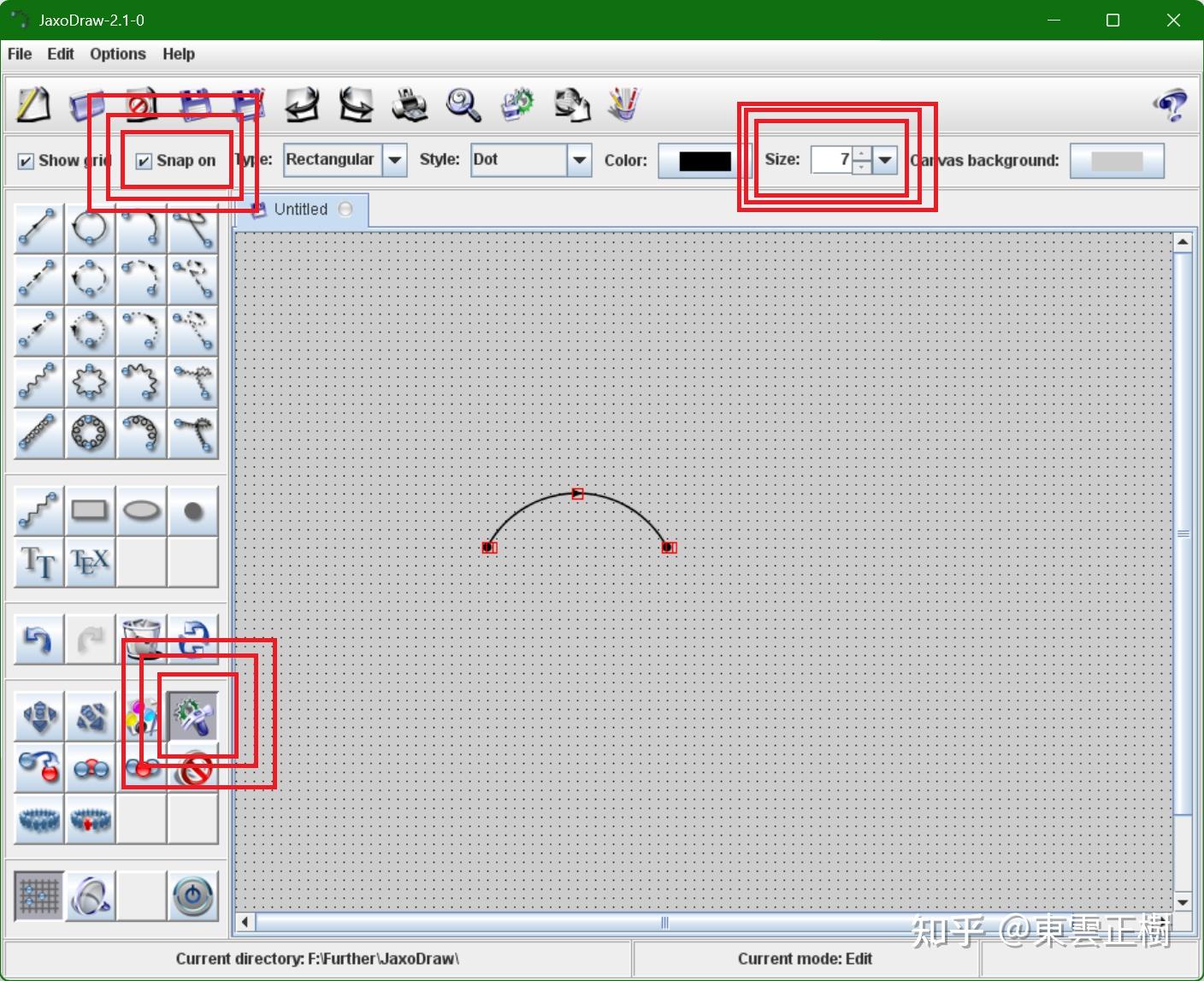Open the Help menu
1204x981 pixels.
[x=179, y=54]
